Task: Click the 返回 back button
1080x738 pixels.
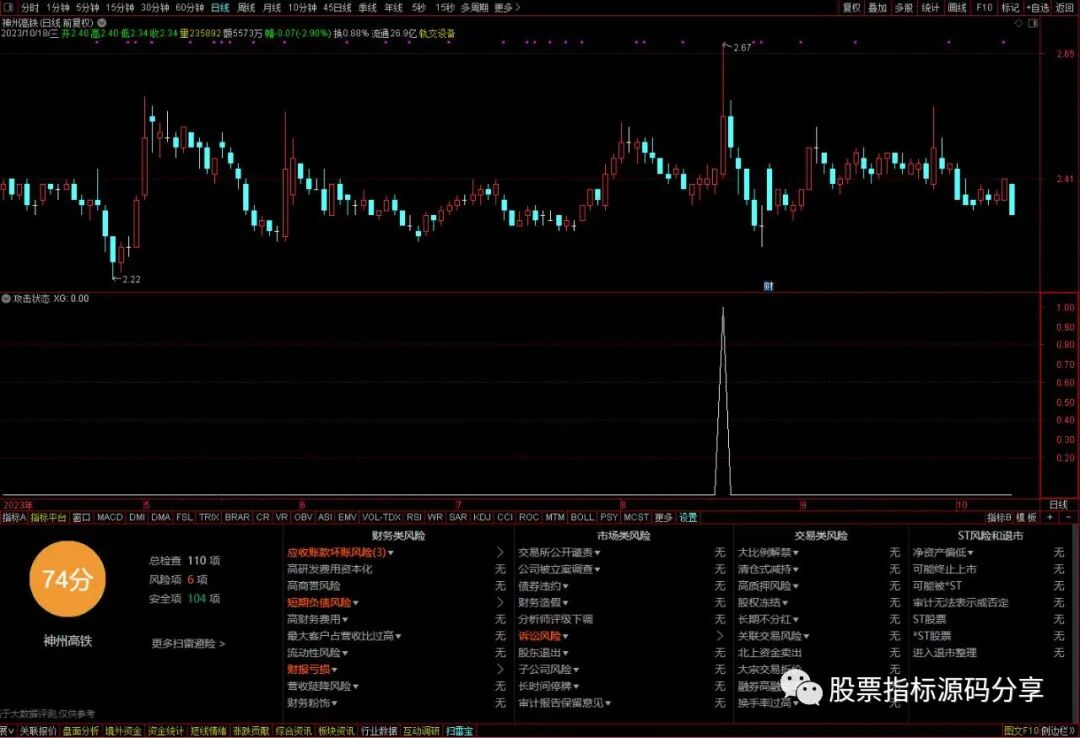Action: point(1065,8)
